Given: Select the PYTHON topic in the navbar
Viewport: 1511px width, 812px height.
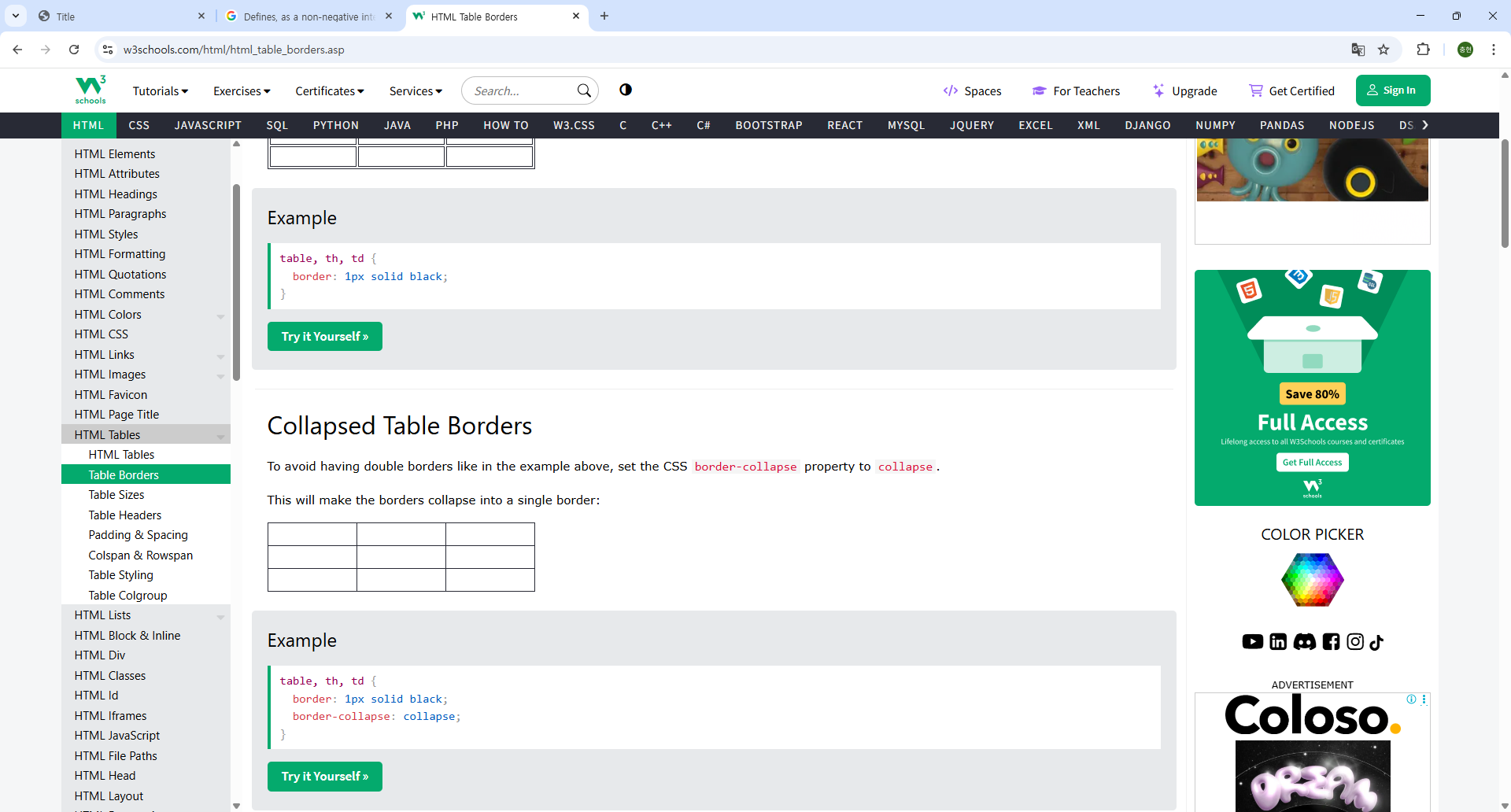Looking at the screenshot, I should (x=336, y=125).
